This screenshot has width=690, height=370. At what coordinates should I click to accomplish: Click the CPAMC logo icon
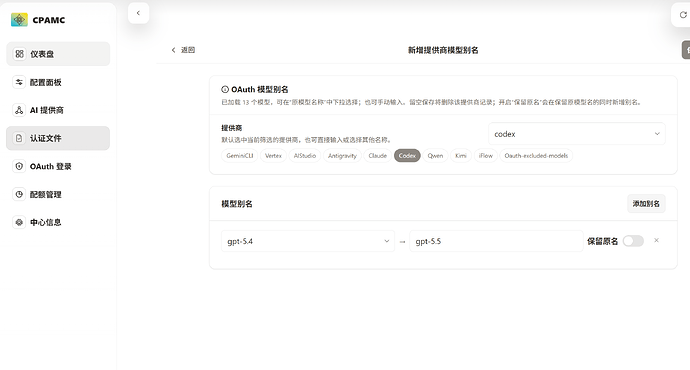pos(19,20)
